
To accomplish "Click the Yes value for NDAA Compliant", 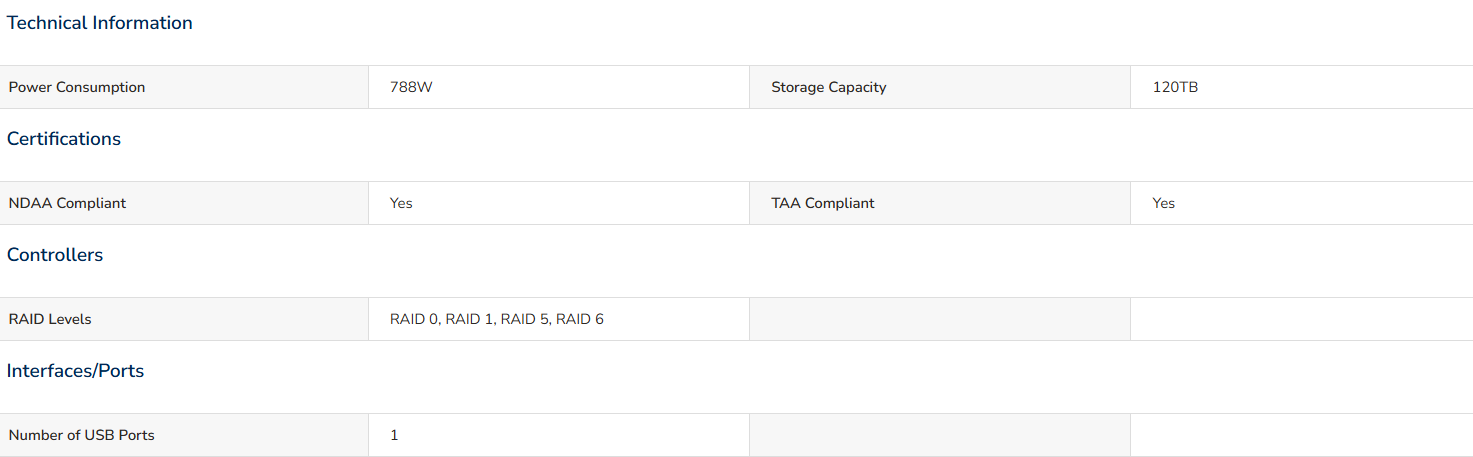I will pos(401,203).
